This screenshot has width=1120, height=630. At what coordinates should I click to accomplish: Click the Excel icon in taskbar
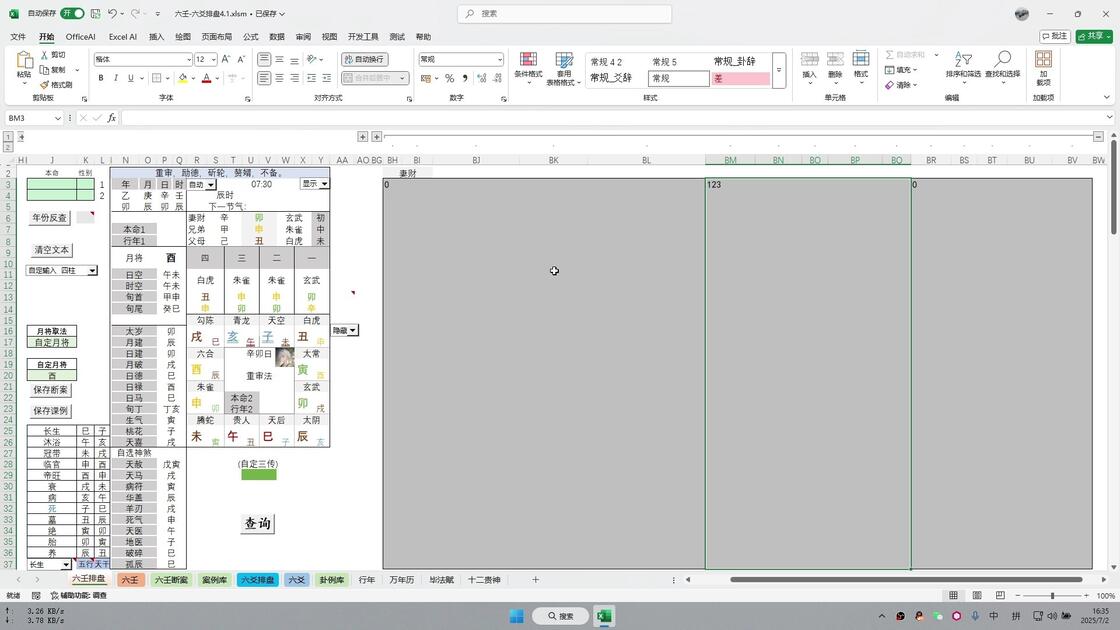click(x=604, y=616)
